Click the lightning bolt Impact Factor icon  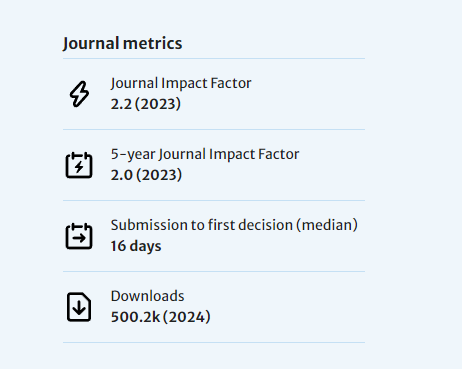pos(79,94)
